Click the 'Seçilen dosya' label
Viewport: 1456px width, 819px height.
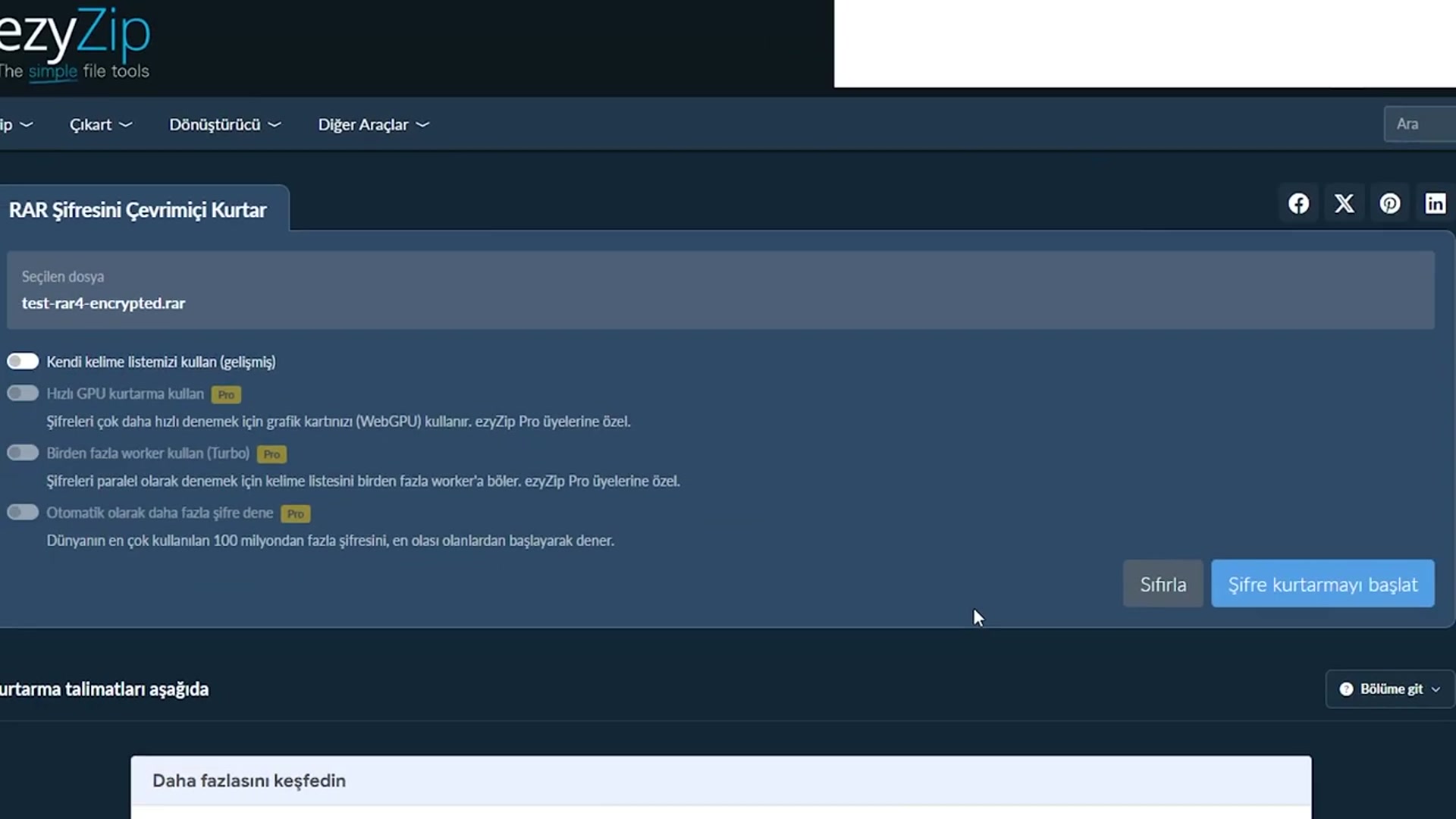(x=63, y=277)
